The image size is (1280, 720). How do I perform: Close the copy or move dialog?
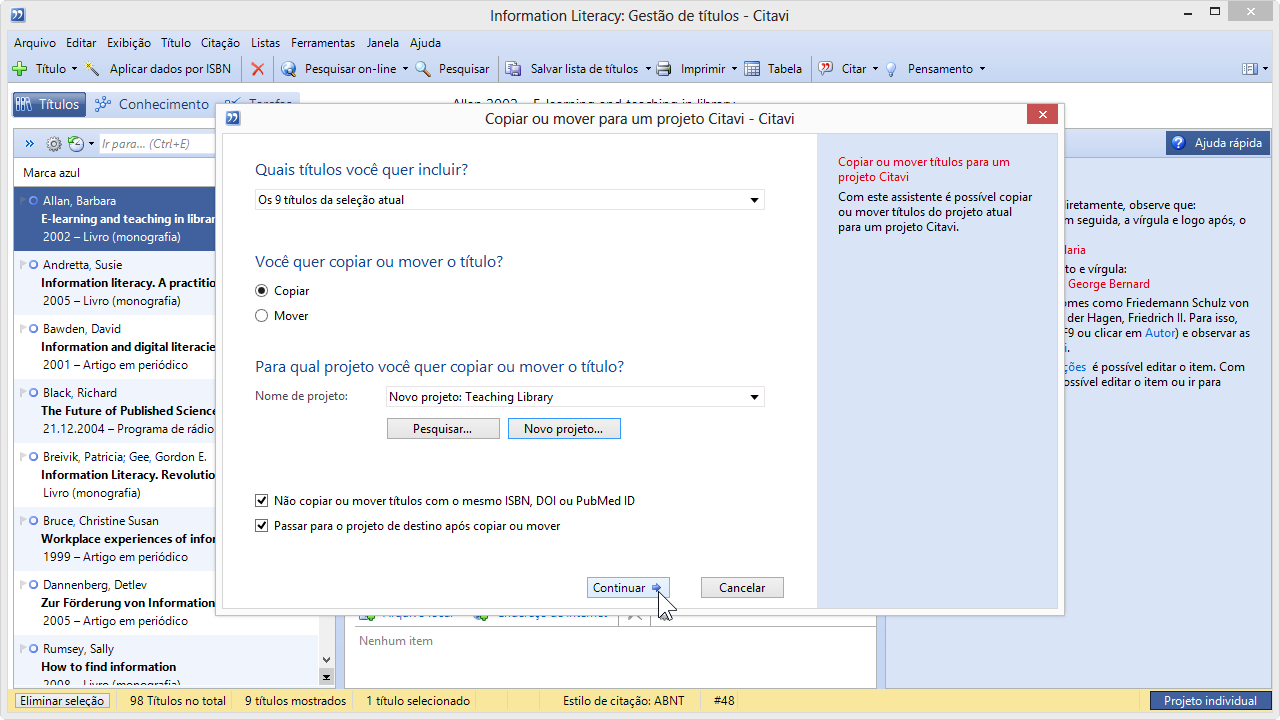[x=1042, y=114]
